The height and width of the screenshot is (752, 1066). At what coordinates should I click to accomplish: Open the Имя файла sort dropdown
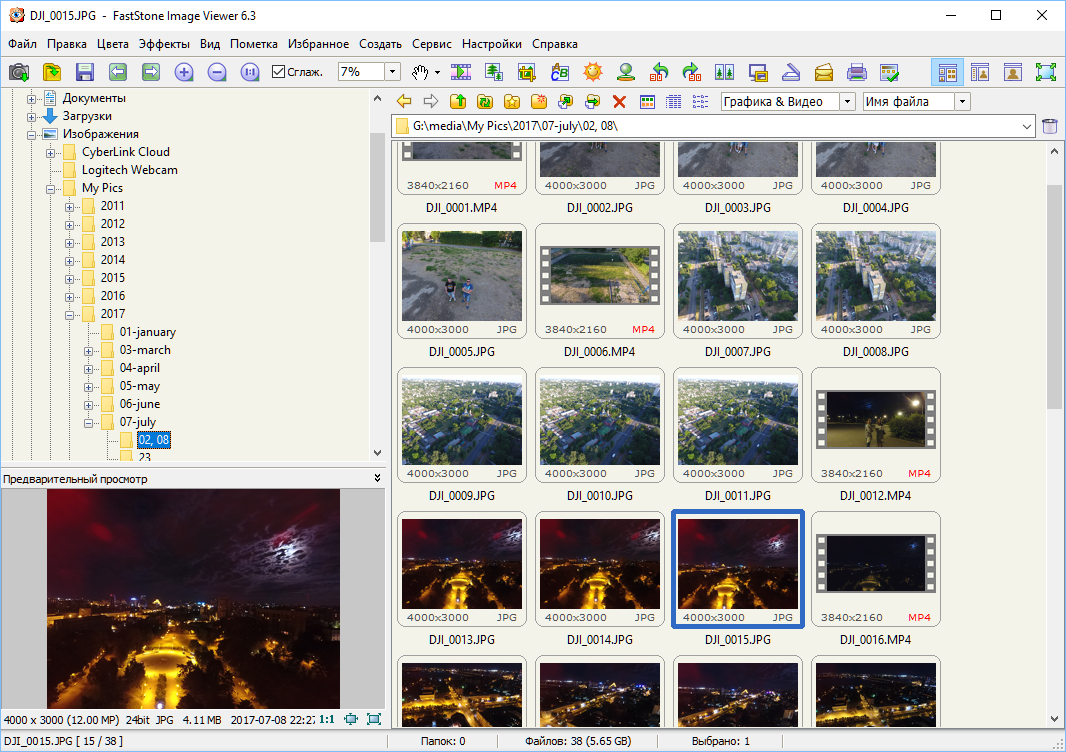click(962, 101)
